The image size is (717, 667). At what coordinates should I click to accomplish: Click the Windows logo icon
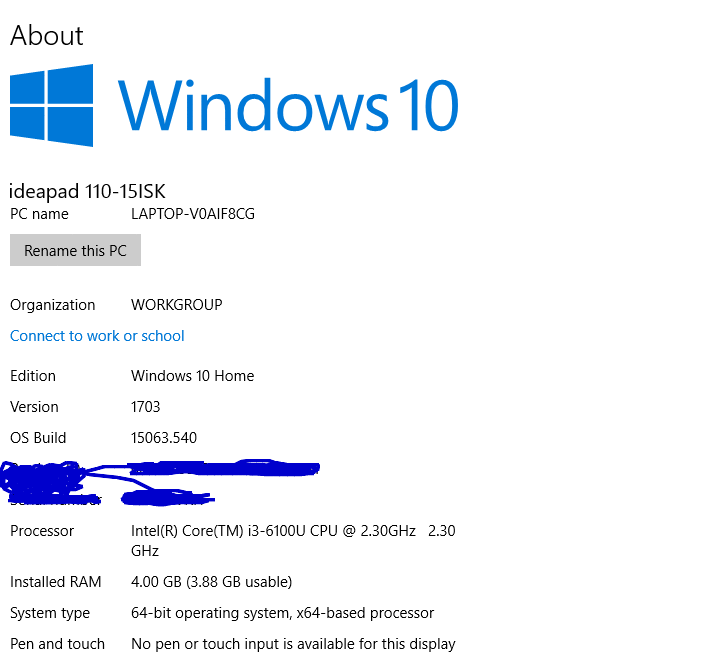tap(52, 105)
